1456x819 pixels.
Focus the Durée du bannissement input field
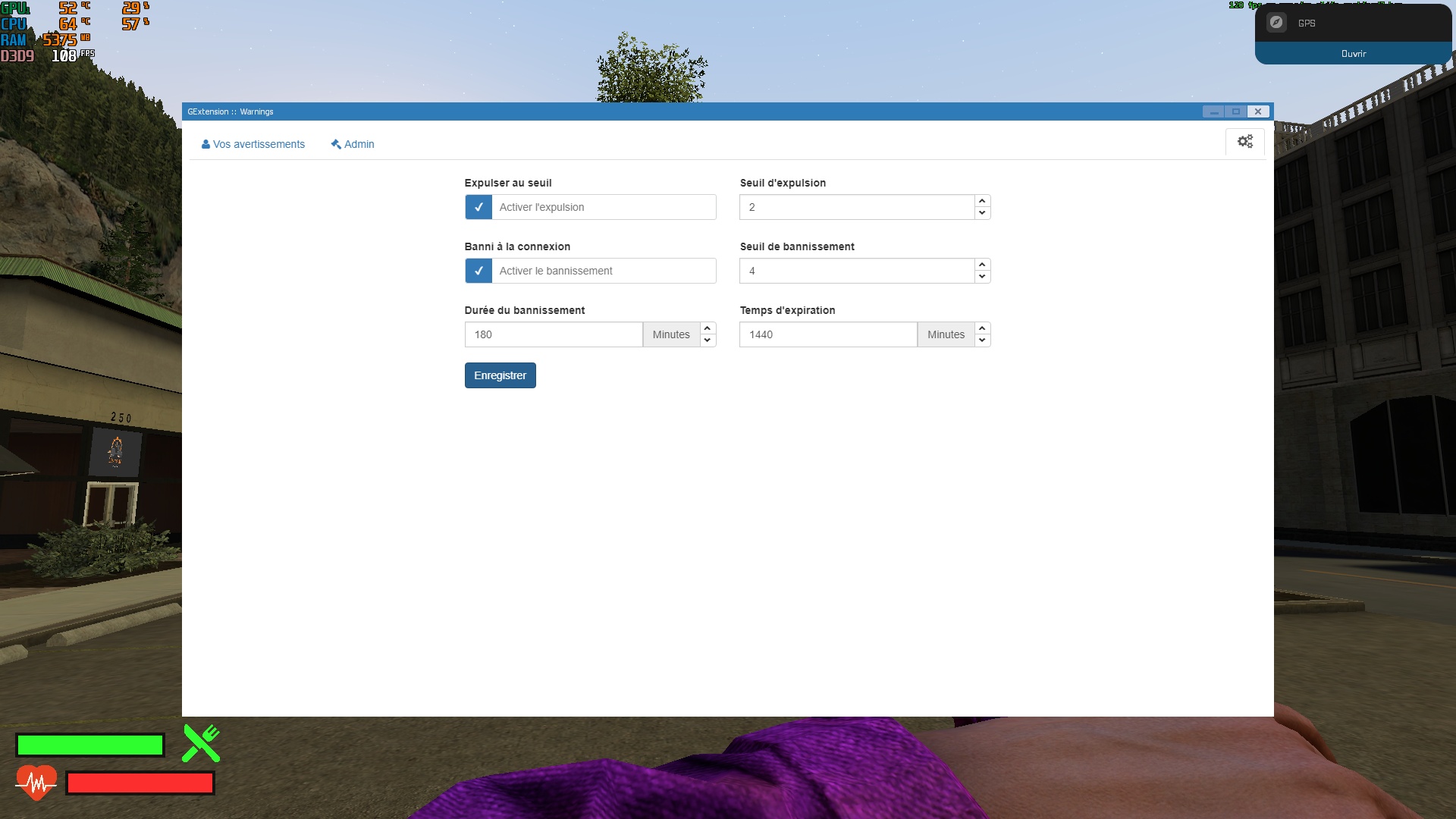554,334
